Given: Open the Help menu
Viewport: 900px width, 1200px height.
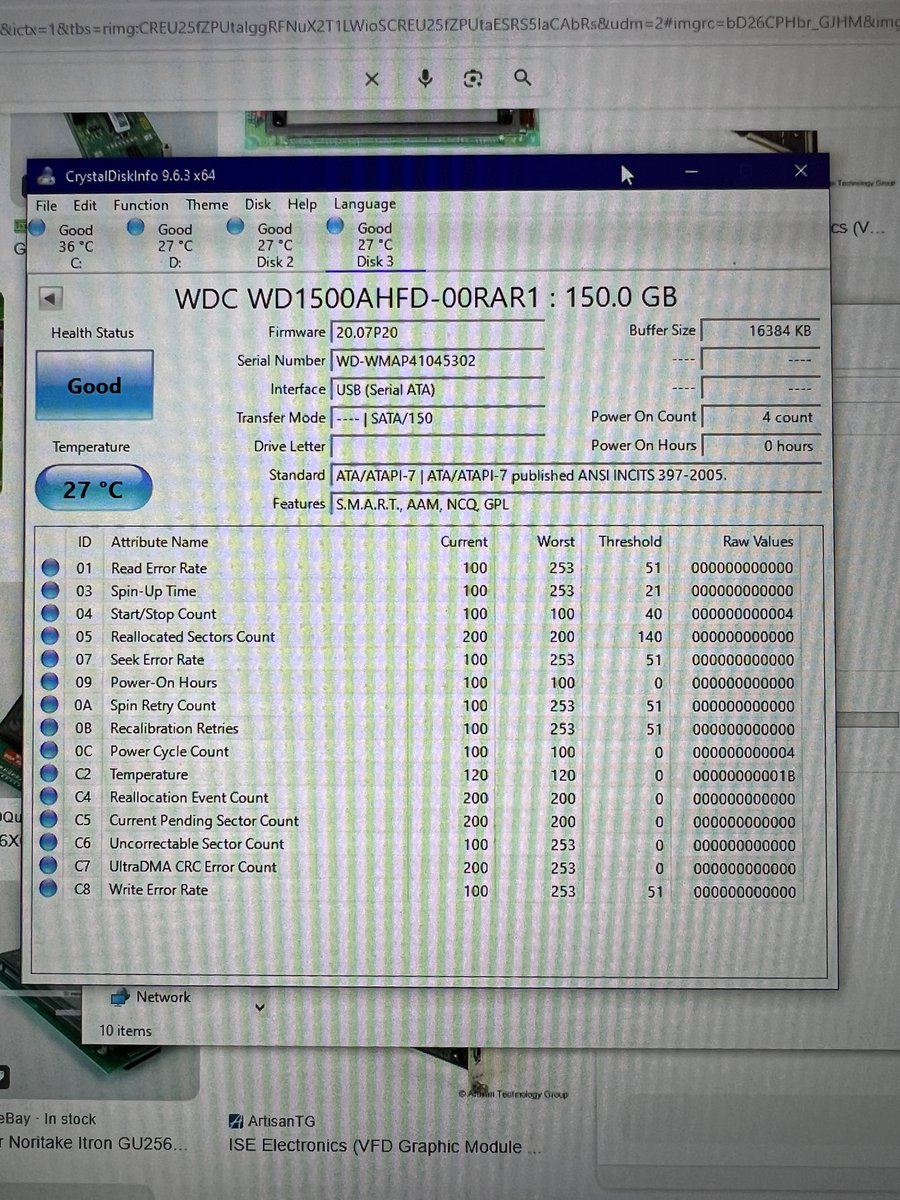Looking at the screenshot, I should click(x=303, y=204).
